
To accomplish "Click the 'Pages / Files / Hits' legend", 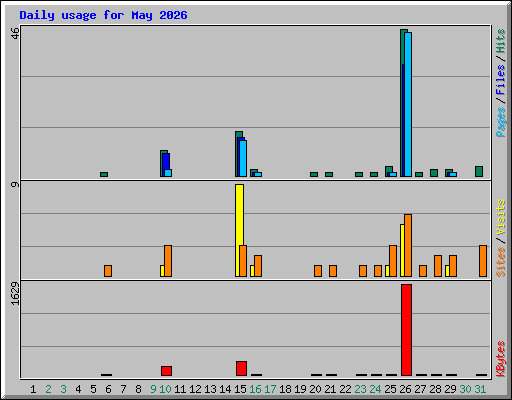I will (500, 83).
